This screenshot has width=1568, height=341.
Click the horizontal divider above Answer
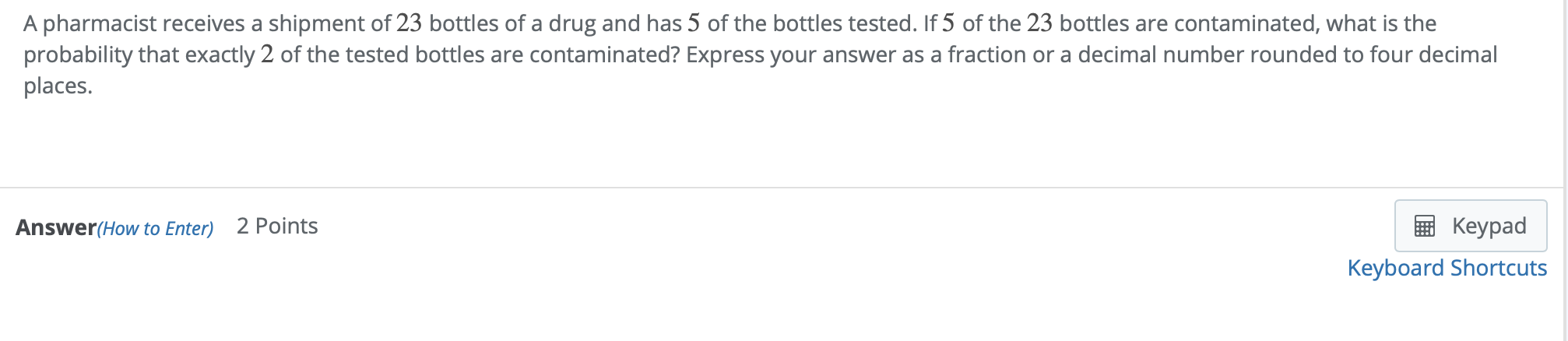[x=779, y=188]
